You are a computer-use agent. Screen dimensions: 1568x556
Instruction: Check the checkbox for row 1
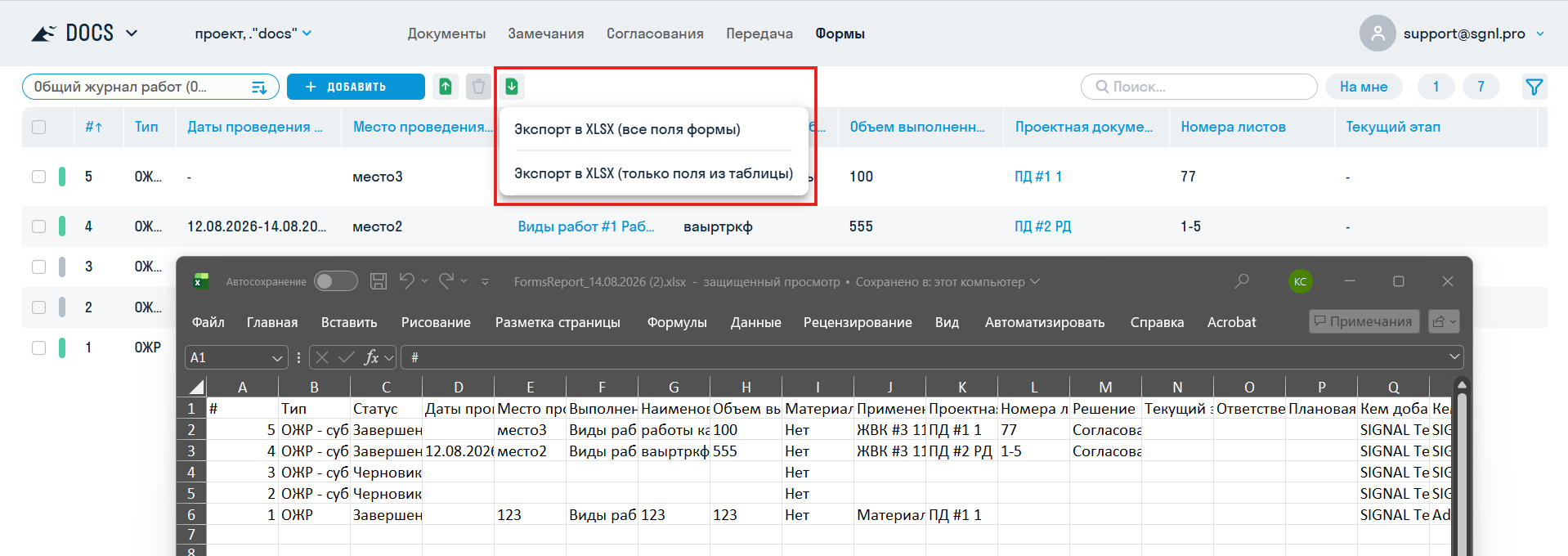tap(38, 347)
